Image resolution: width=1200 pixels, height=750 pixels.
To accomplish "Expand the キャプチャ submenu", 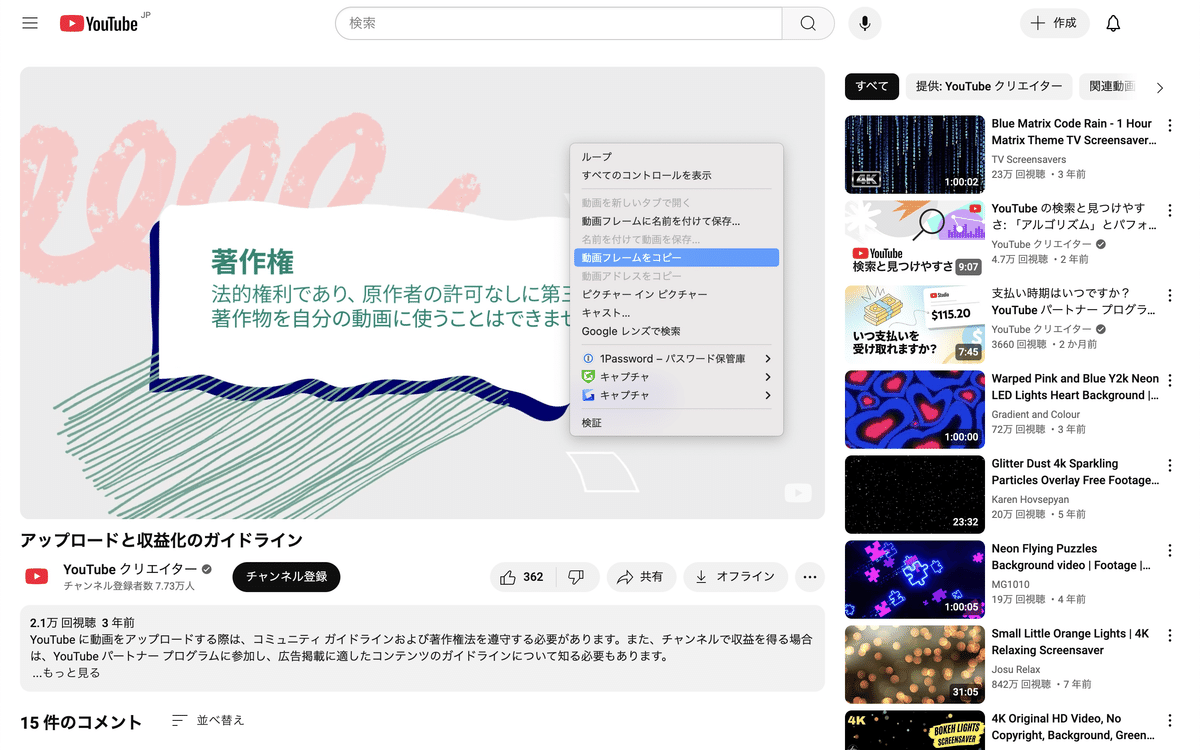I will (627, 376).
